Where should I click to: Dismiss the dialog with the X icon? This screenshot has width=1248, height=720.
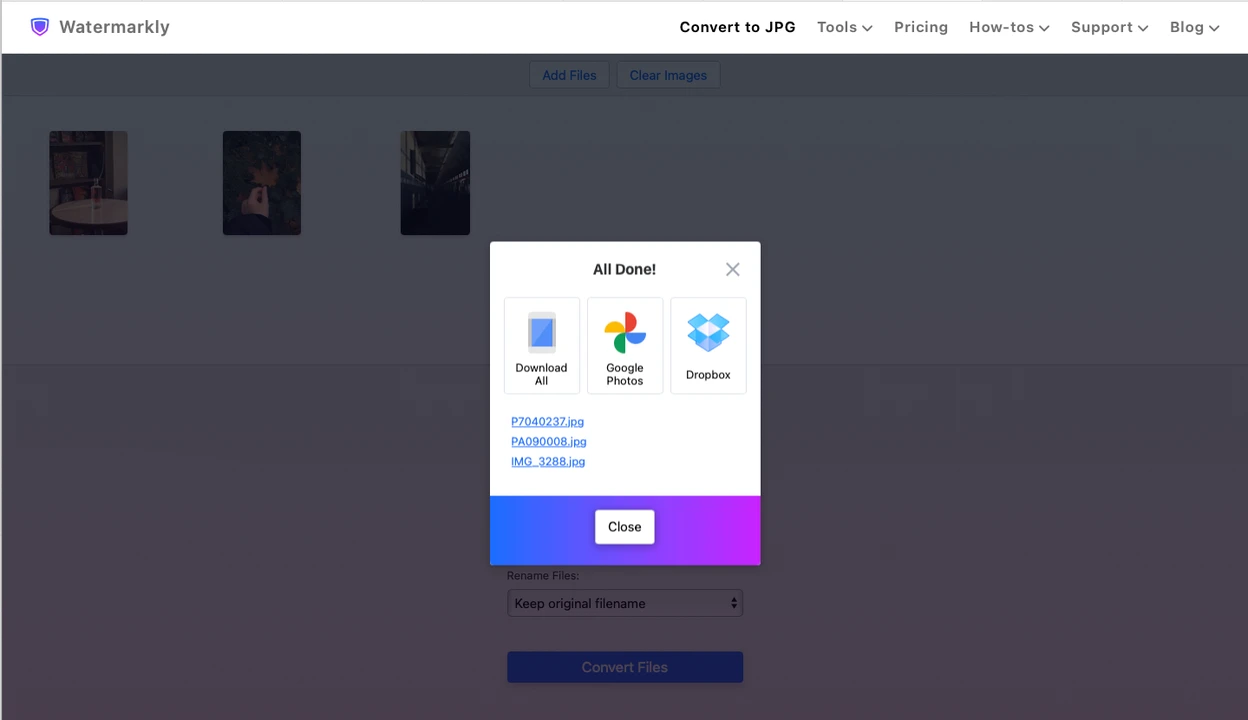point(732,269)
